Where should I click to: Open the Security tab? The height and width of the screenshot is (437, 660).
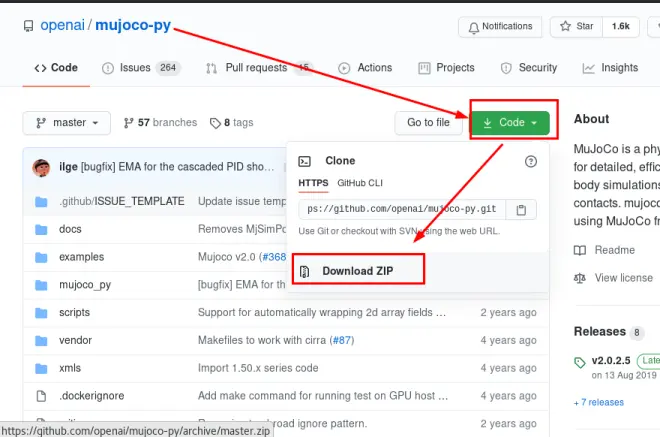click(529, 68)
